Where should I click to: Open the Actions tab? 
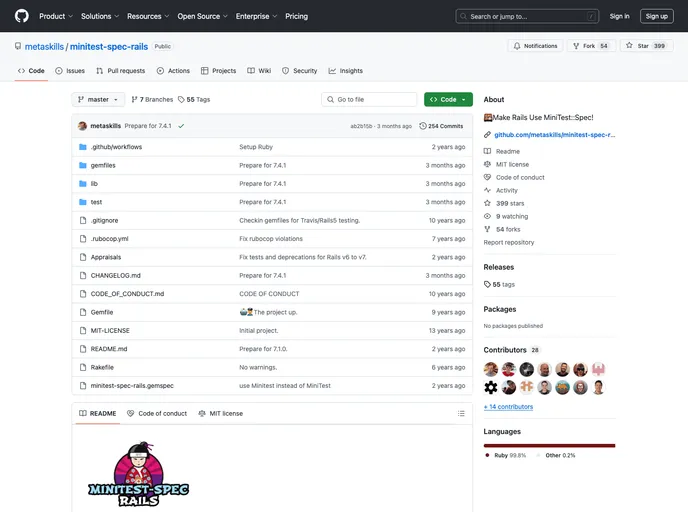pyautogui.click(x=173, y=71)
